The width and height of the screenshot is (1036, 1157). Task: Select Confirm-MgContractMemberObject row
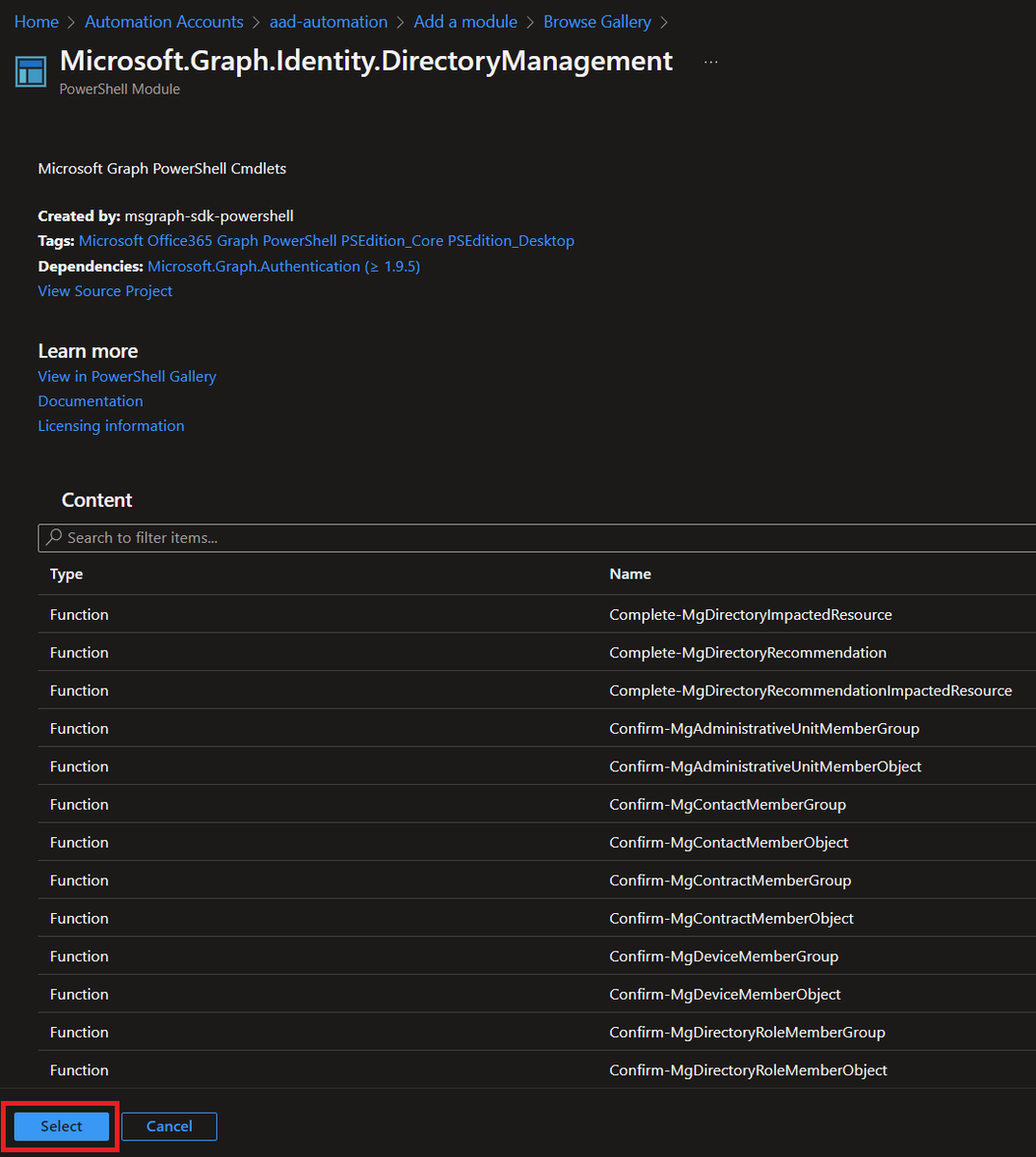pos(537,918)
